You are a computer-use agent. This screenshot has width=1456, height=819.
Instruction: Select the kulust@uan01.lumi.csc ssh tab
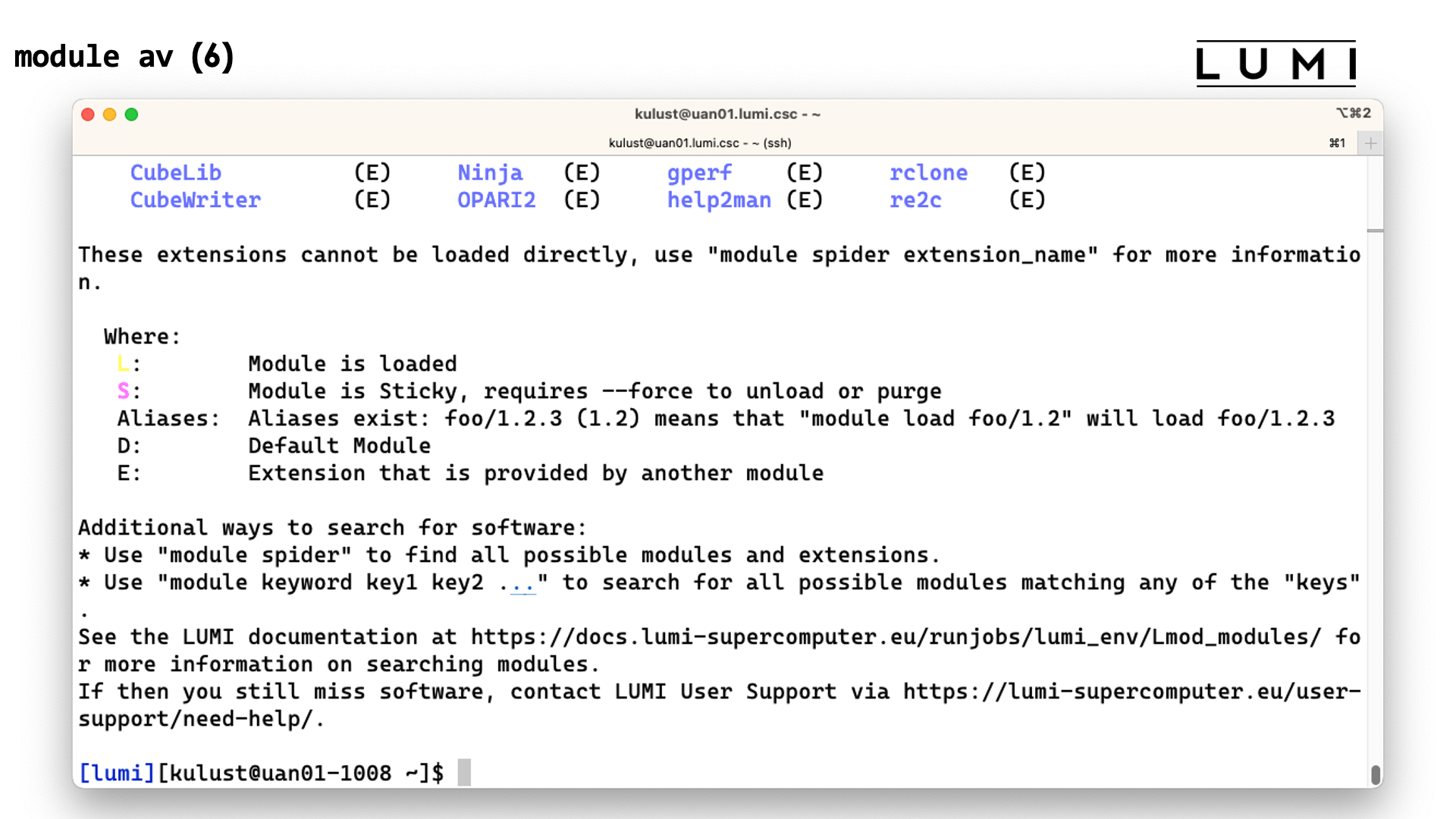[x=700, y=143]
